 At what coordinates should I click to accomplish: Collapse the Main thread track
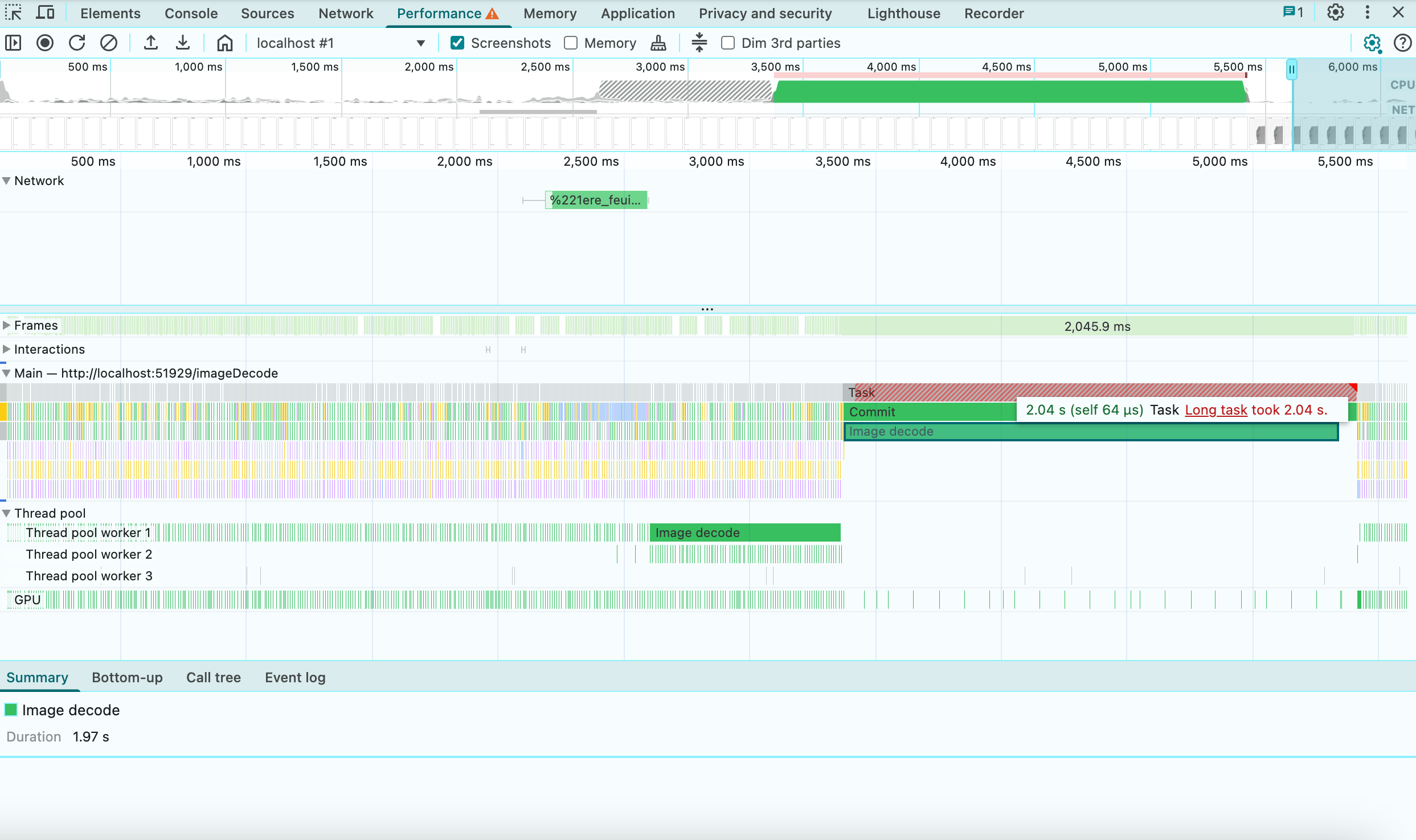coord(7,373)
